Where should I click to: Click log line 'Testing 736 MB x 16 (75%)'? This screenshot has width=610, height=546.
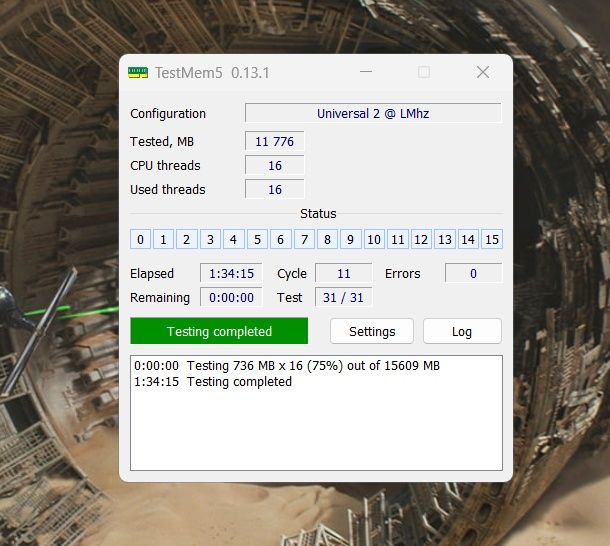coord(287,365)
